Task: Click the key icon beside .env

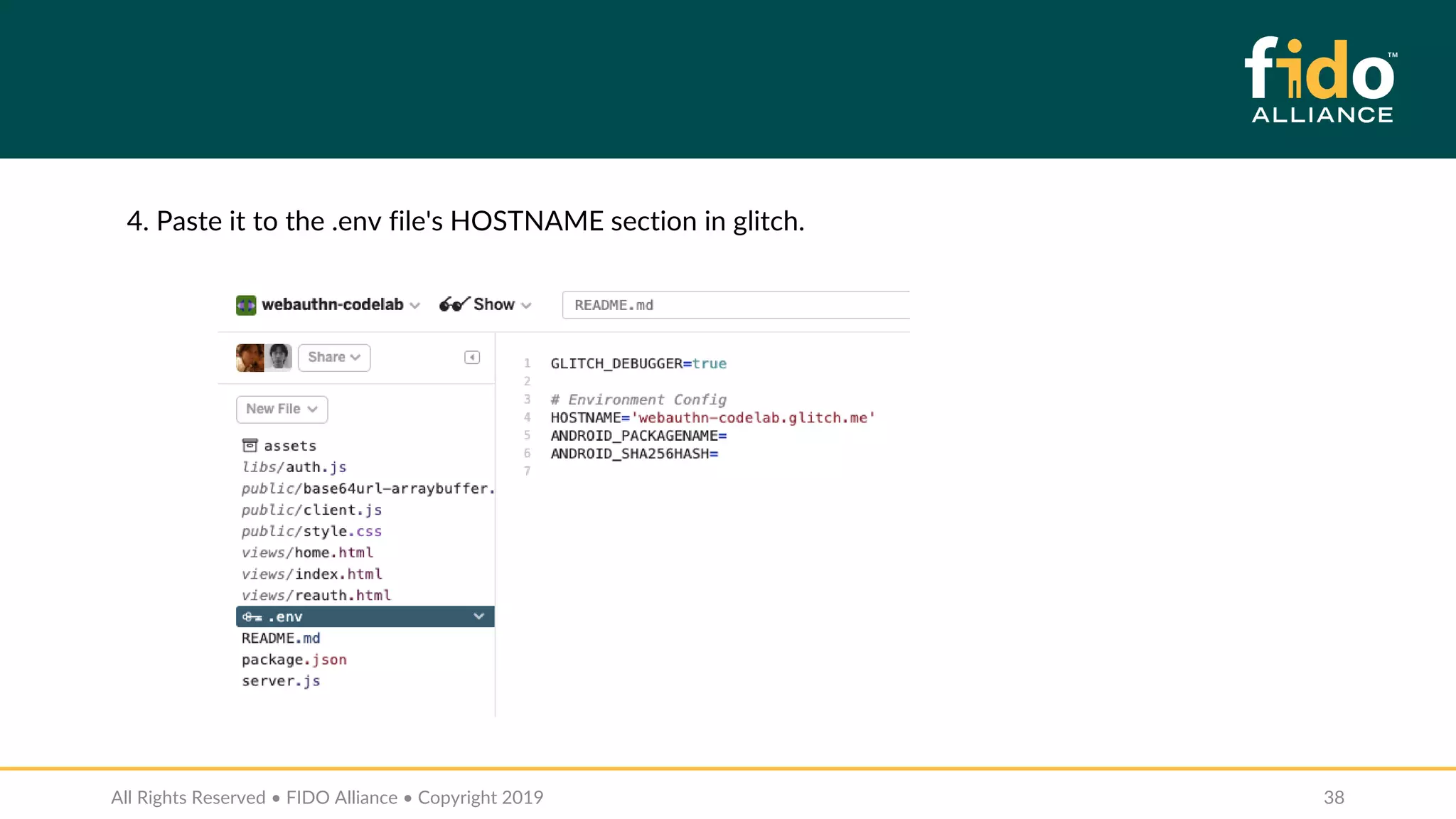Action: point(252,617)
